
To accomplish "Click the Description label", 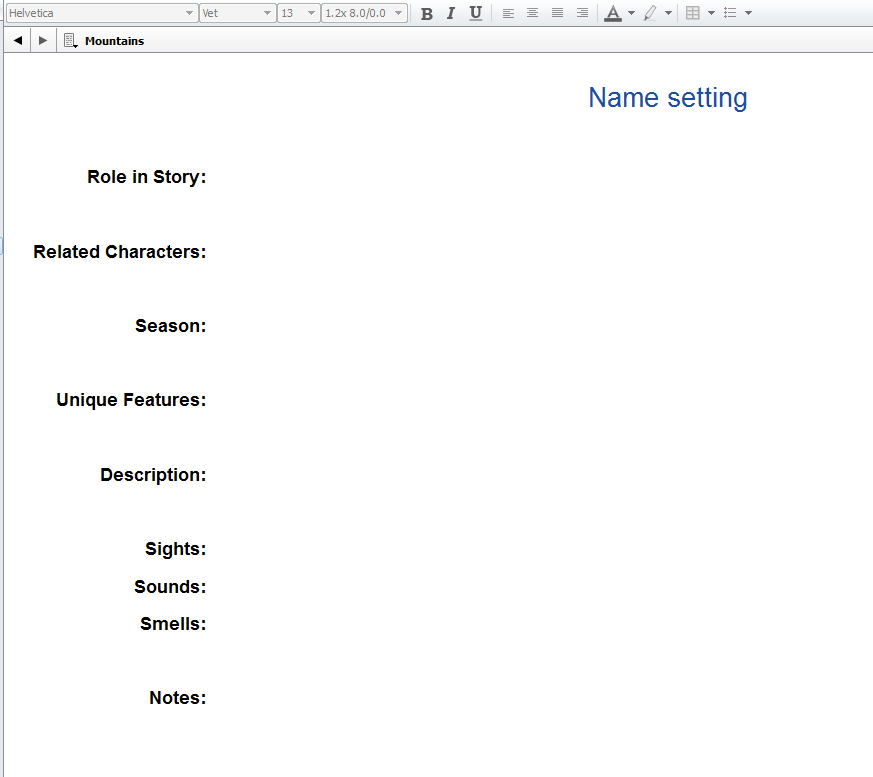I will click(x=153, y=475).
